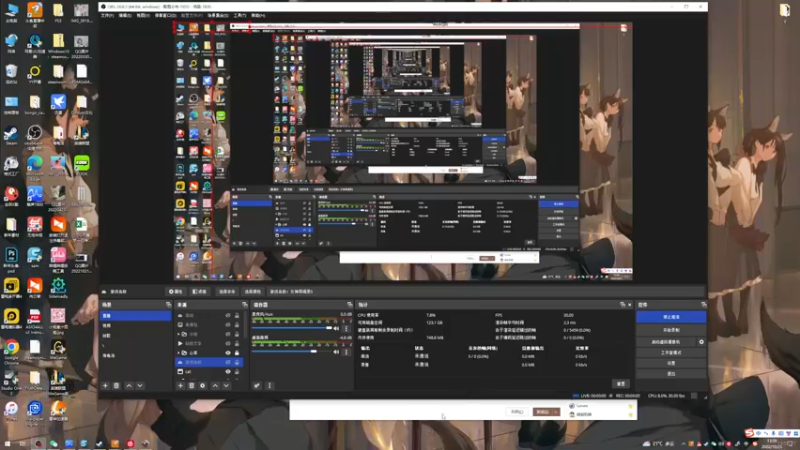This screenshot has height=450, width=800.
Task: Add a new source with the plus icon
Action: coord(180,386)
